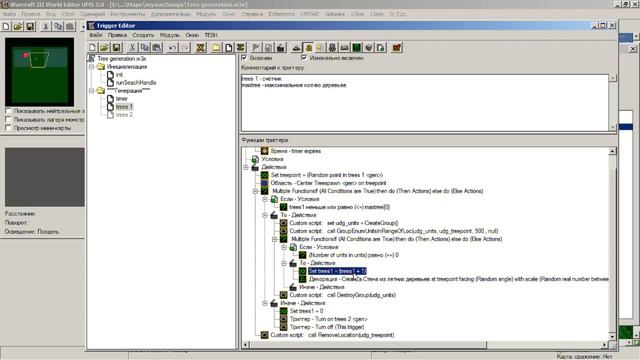This screenshot has width=640, height=360.
Task: Click Undo arrow in Trigger Editor toolbar
Action: pos(172,48)
